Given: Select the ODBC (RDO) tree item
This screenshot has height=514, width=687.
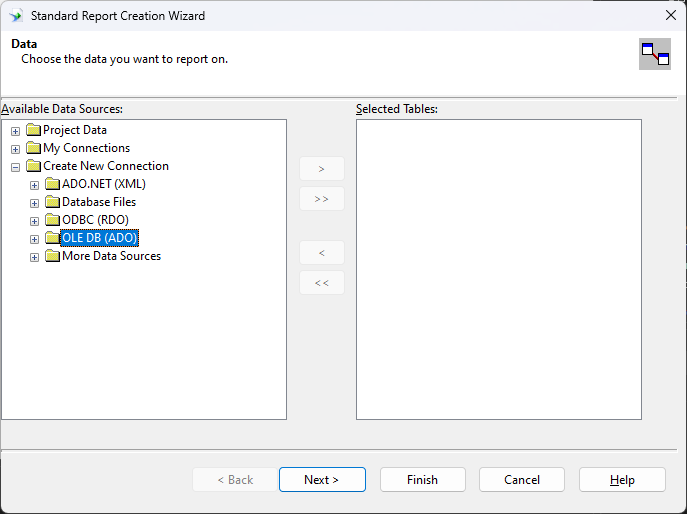Looking at the screenshot, I should coord(95,220).
